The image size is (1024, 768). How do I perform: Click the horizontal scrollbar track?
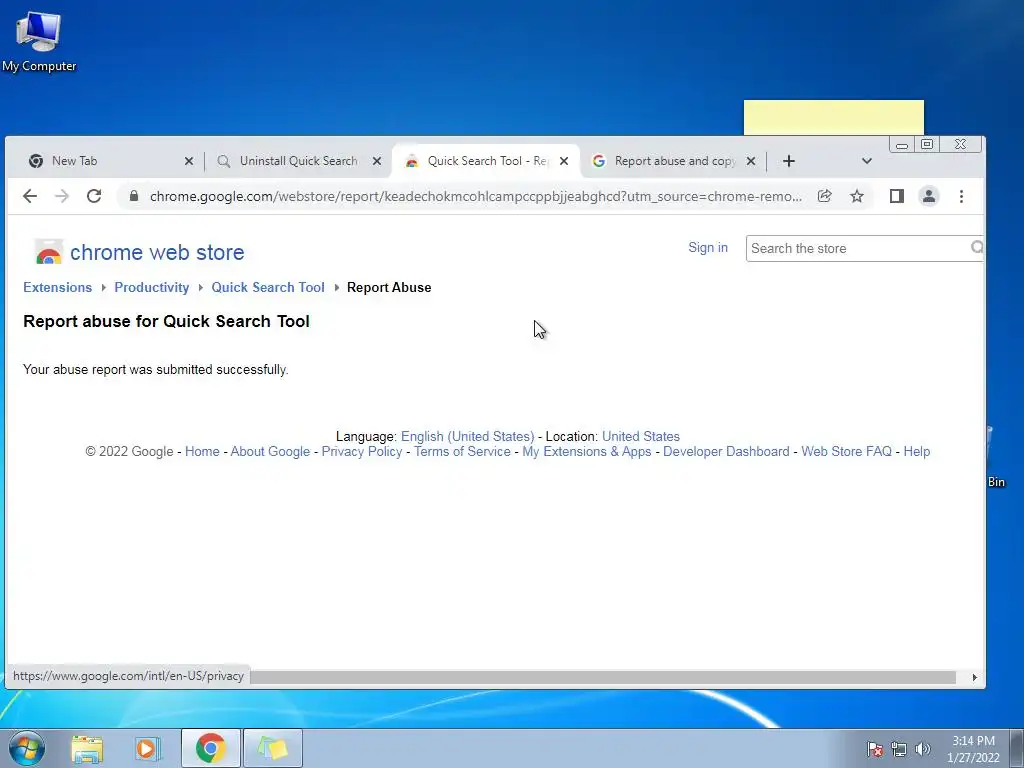pos(603,677)
